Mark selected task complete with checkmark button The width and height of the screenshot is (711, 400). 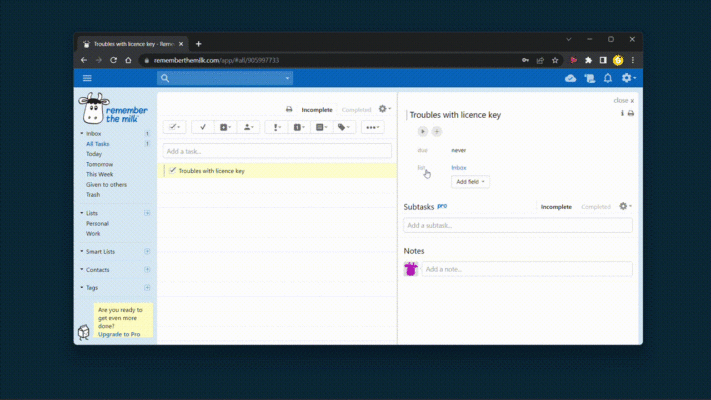click(x=203, y=127)
